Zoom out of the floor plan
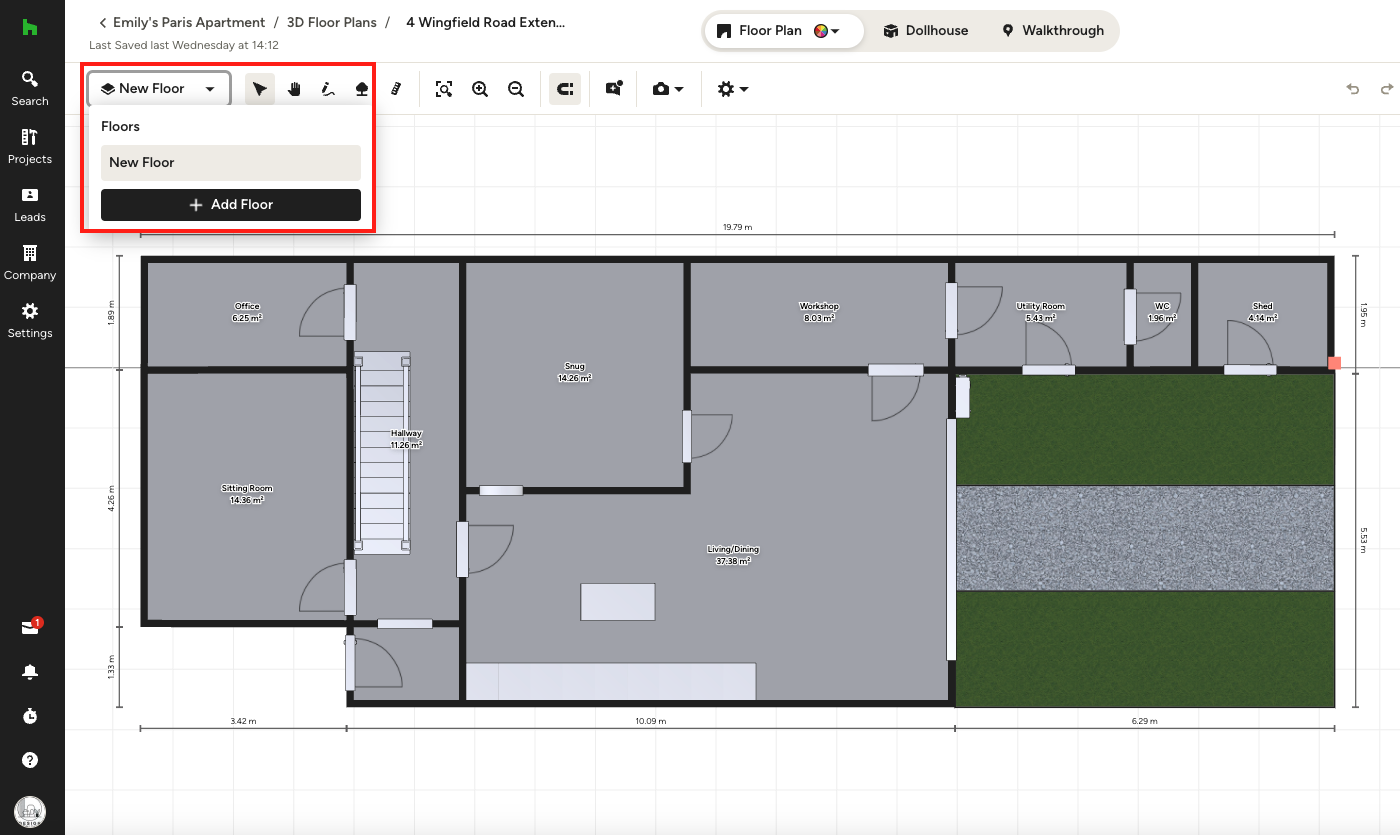The image size is (1400, 835). (516, 89)
